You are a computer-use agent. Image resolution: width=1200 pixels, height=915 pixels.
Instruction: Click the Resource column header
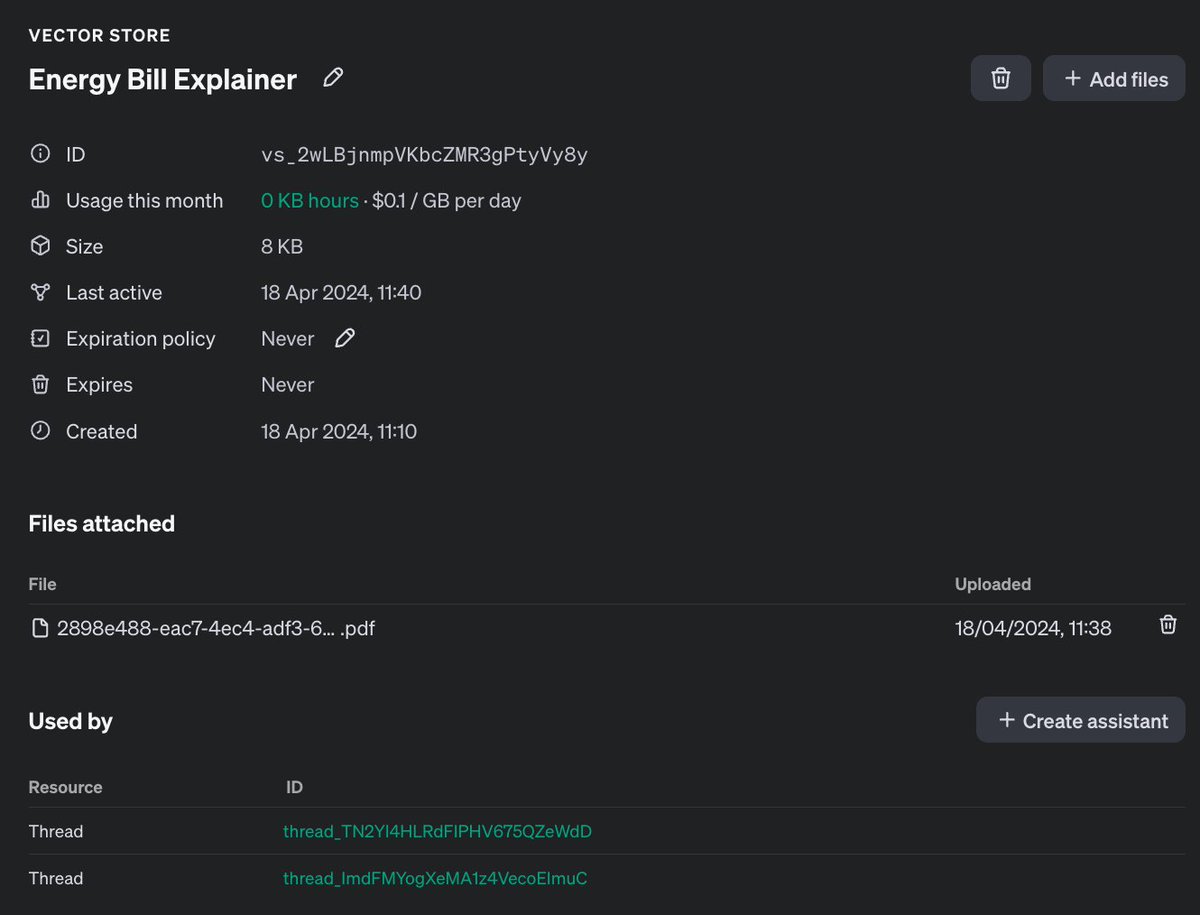point(65,787)
